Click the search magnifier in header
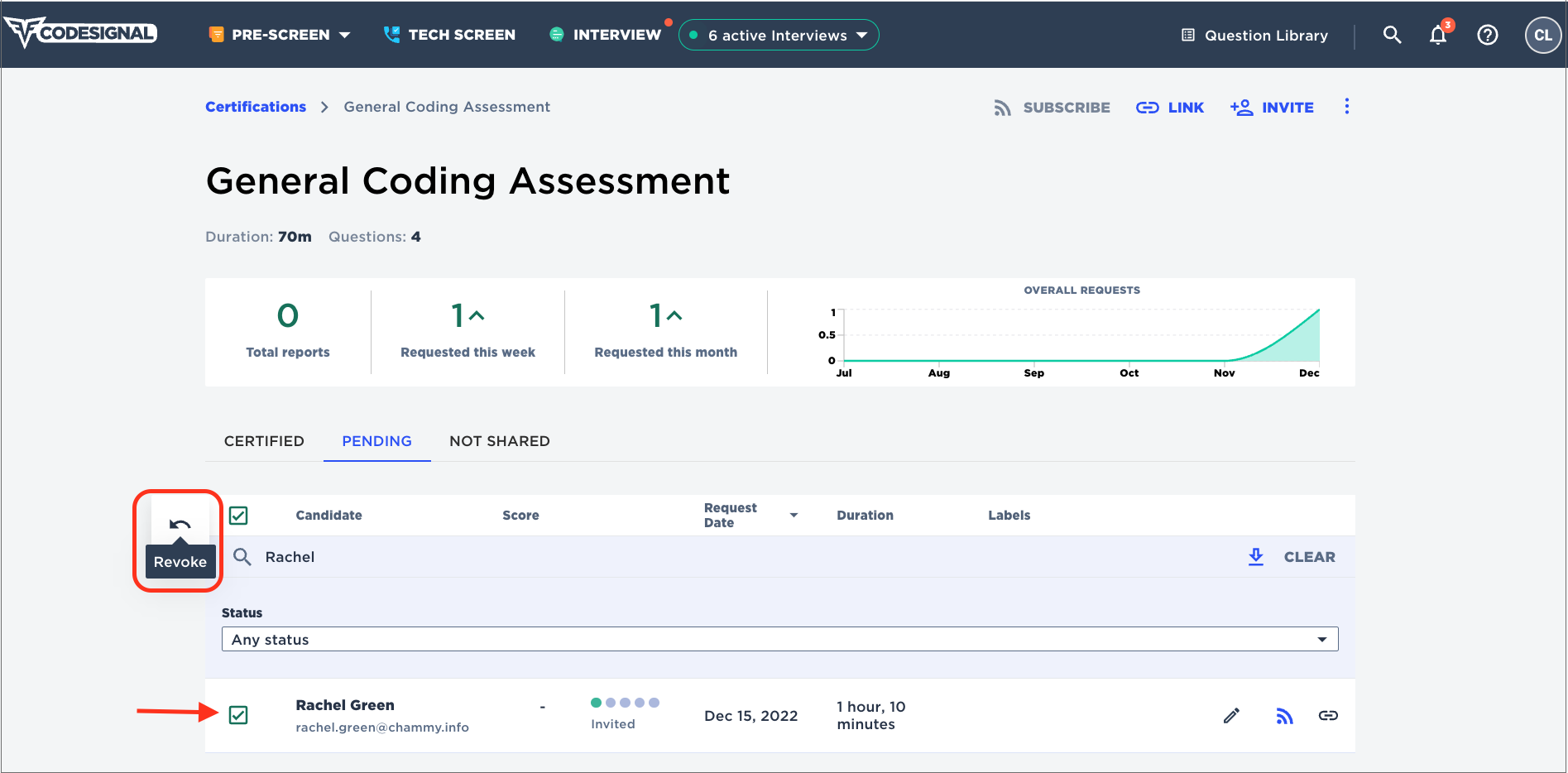The image size is (1568, 773). 1393,35
